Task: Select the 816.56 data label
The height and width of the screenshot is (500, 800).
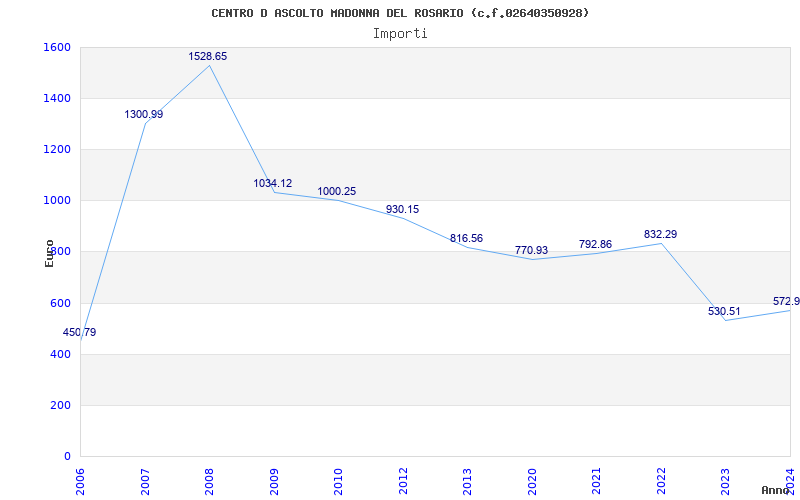Action: coord(466,239)
